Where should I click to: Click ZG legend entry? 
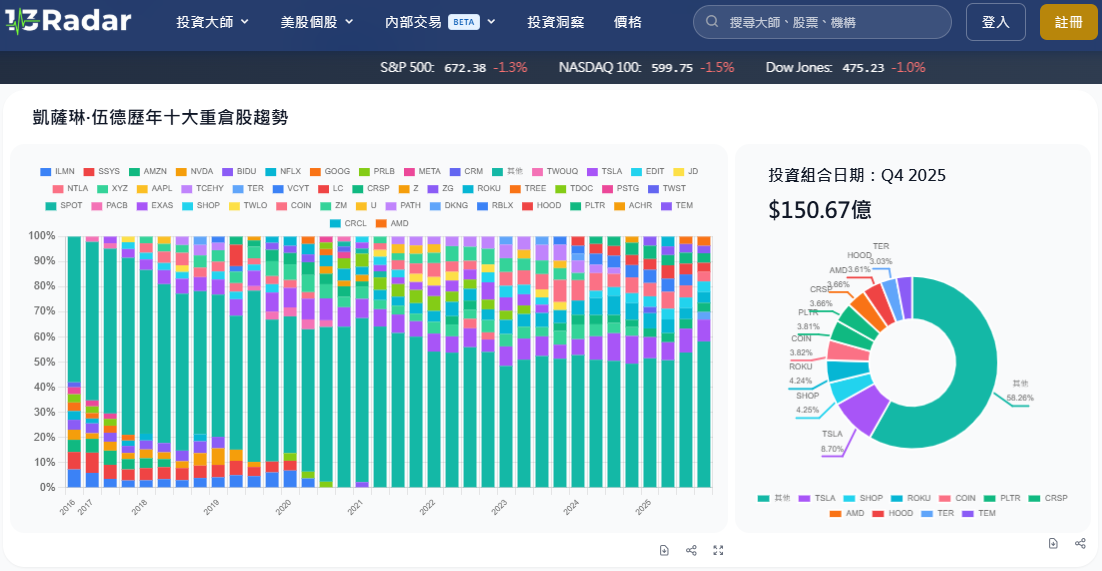(440, 188)
